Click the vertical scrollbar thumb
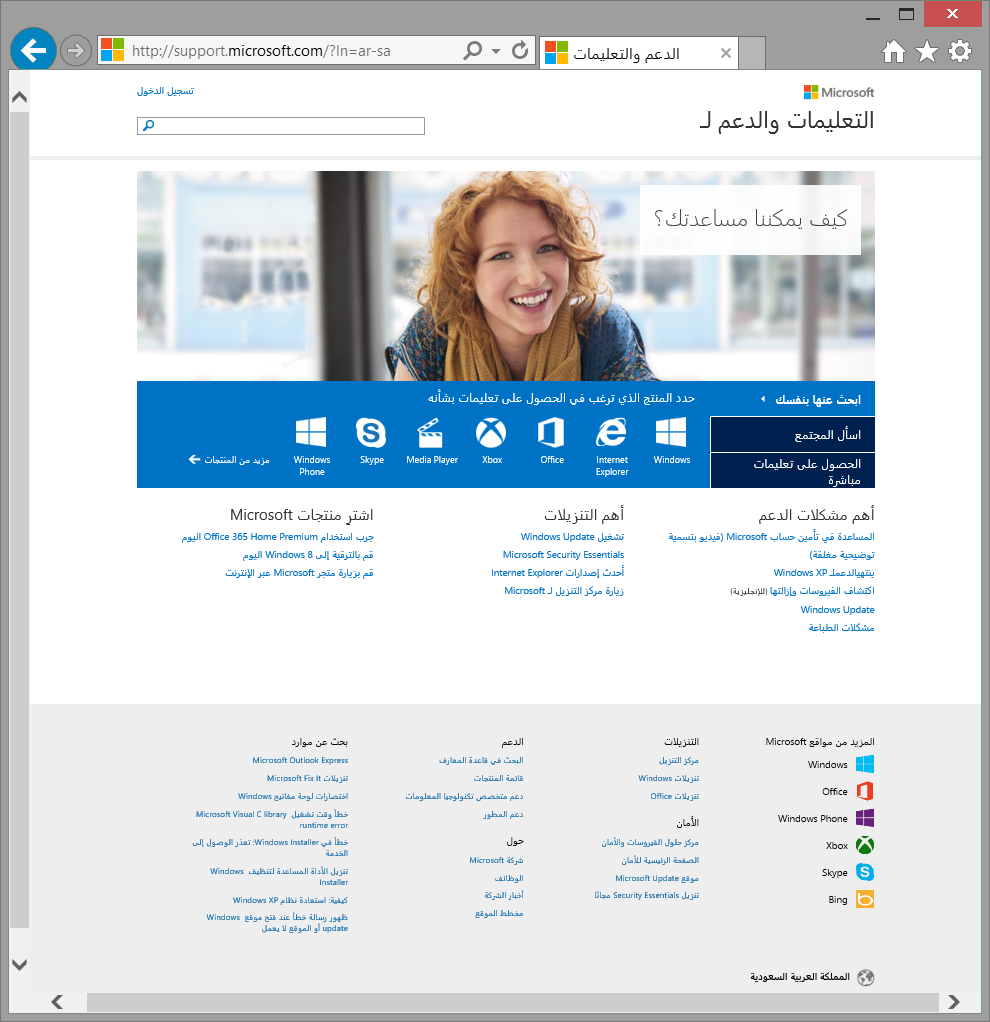This screenshot has width=990, height=1022. [20, 519]
